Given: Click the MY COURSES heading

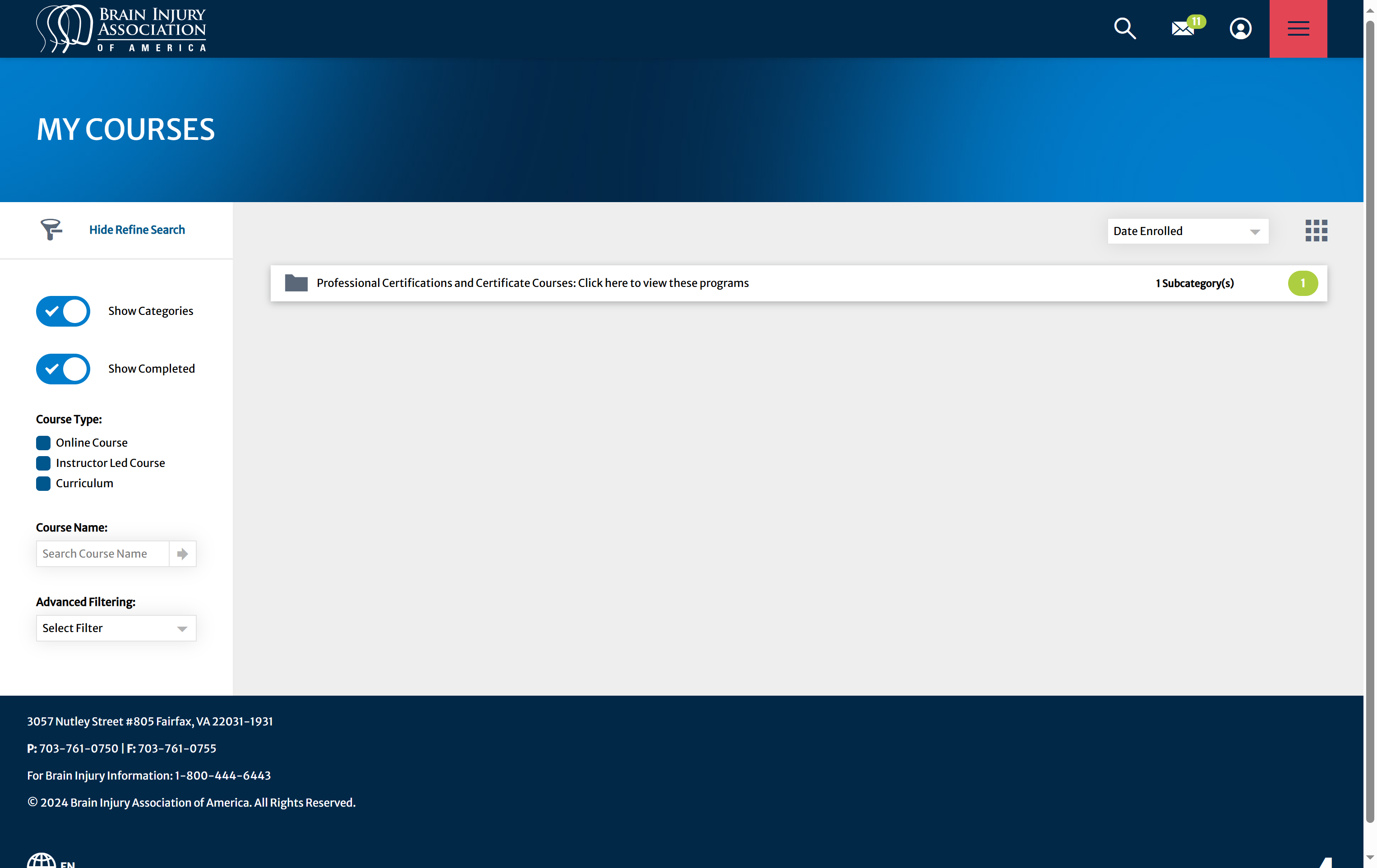Looking at the screenshot, I should tap(126, 129).
